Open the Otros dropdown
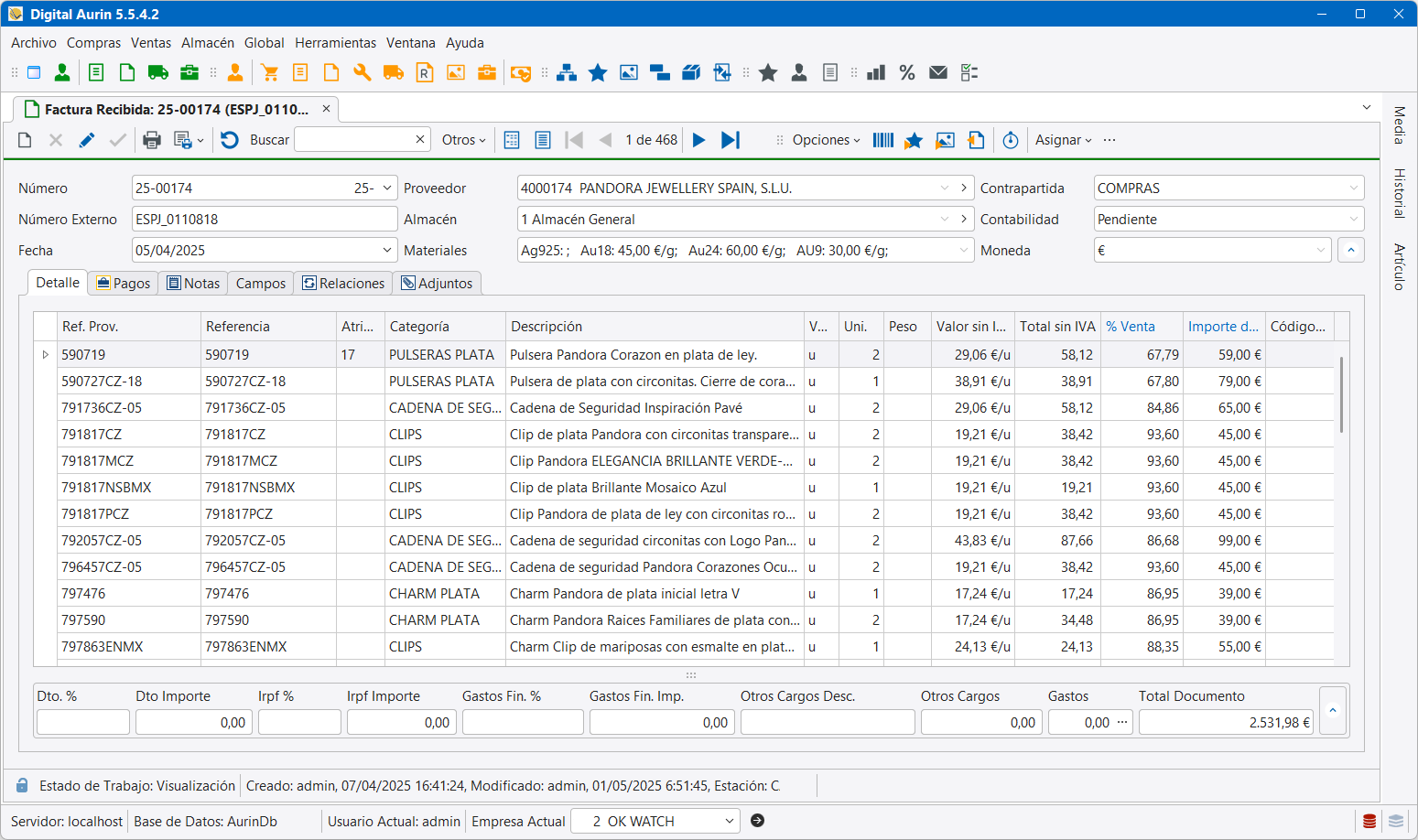Viewport: 1418px width, 840px height. click(x=464, y=140)
